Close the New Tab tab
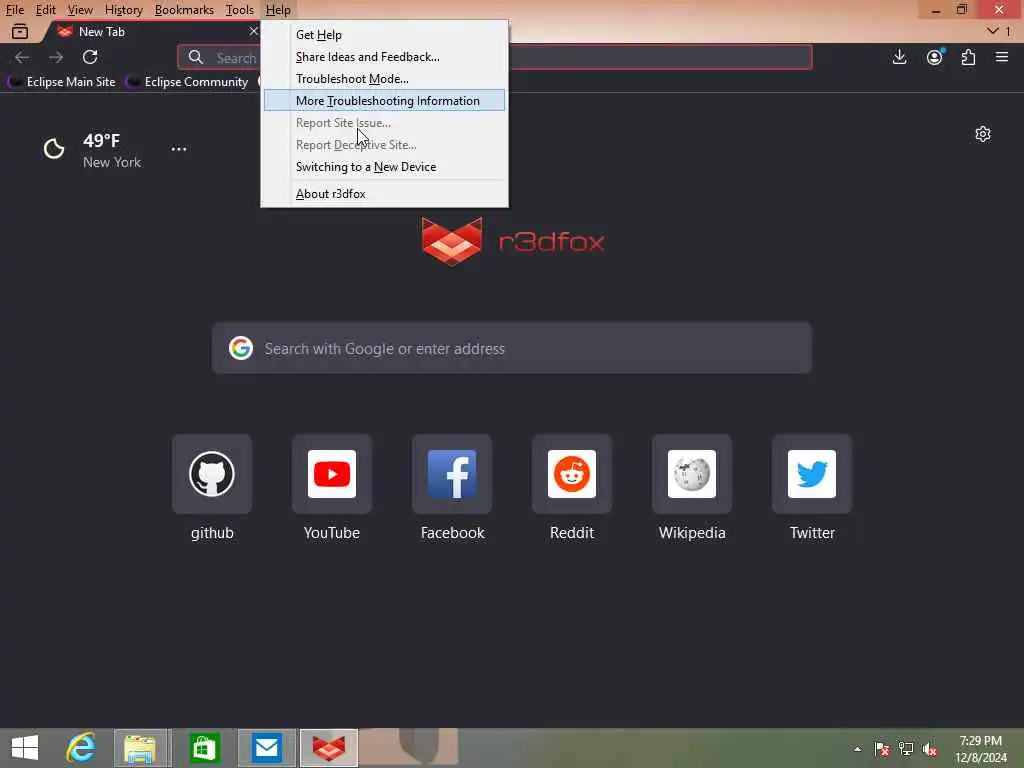 pyautogui.click(x=253, y=31)
